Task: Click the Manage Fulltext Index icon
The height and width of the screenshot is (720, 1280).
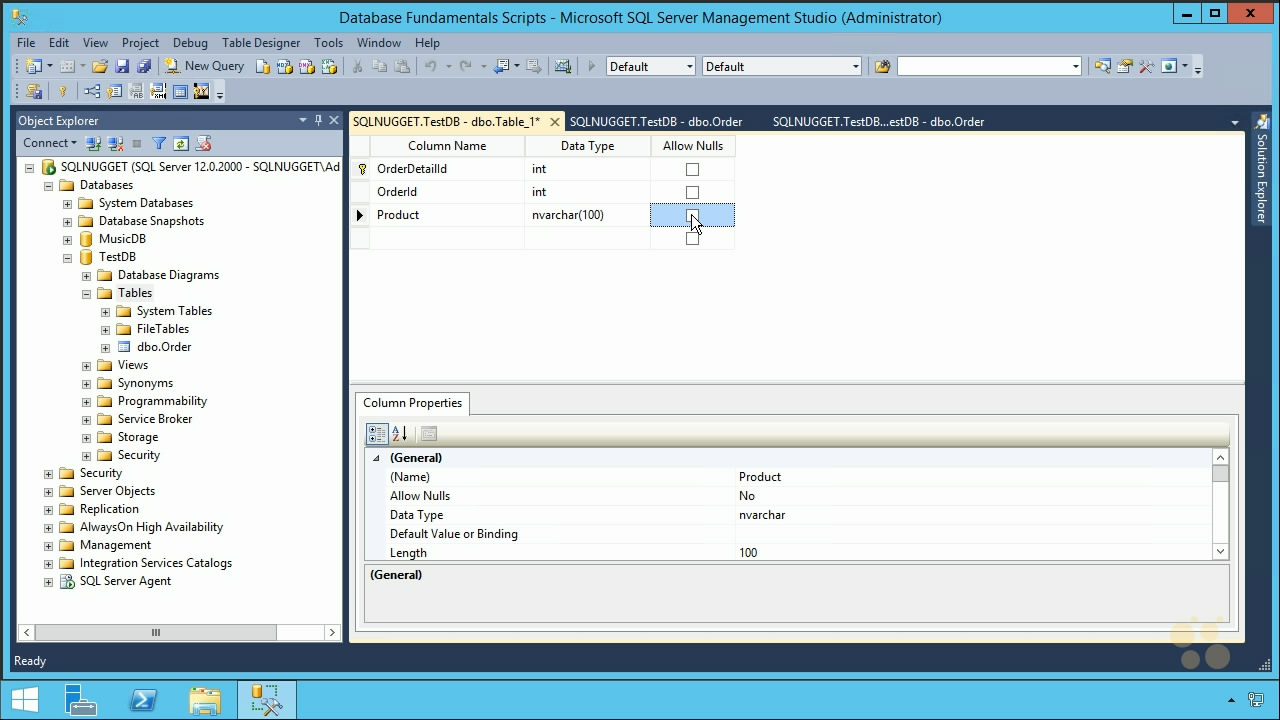Action: (x=136, y=92)
